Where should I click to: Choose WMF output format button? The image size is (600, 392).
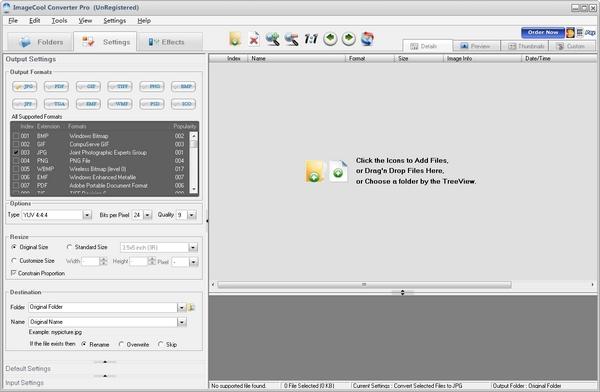(x=120, y=104)
